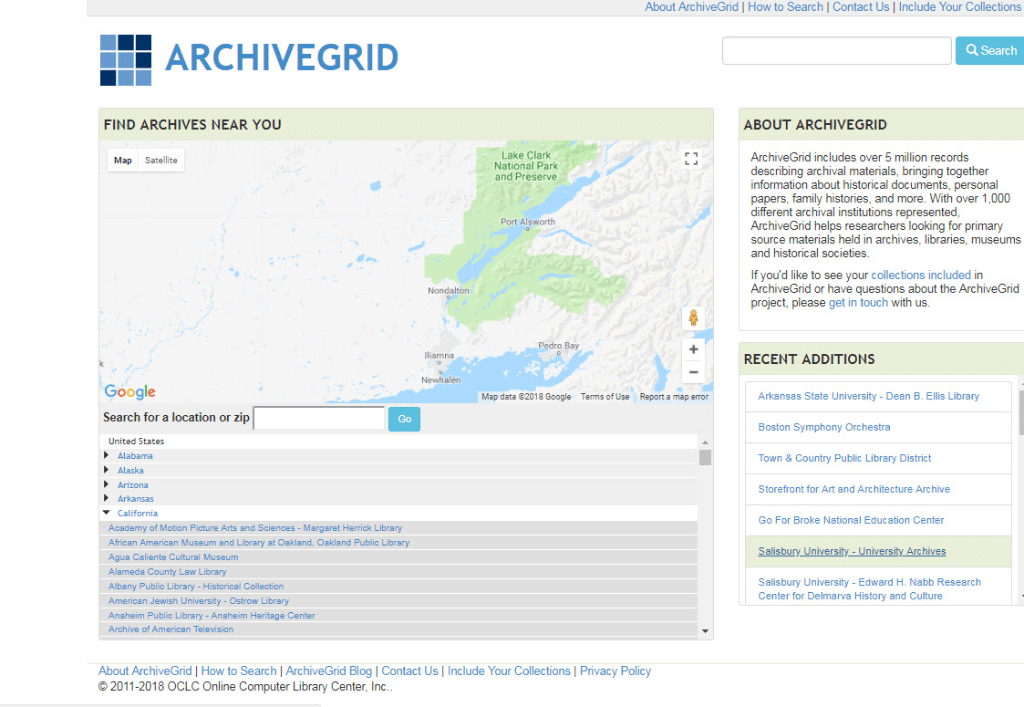Click Port Alsworth label on map
The image size is (1024, 707).
pyautogui.click(x=528, y=222)
